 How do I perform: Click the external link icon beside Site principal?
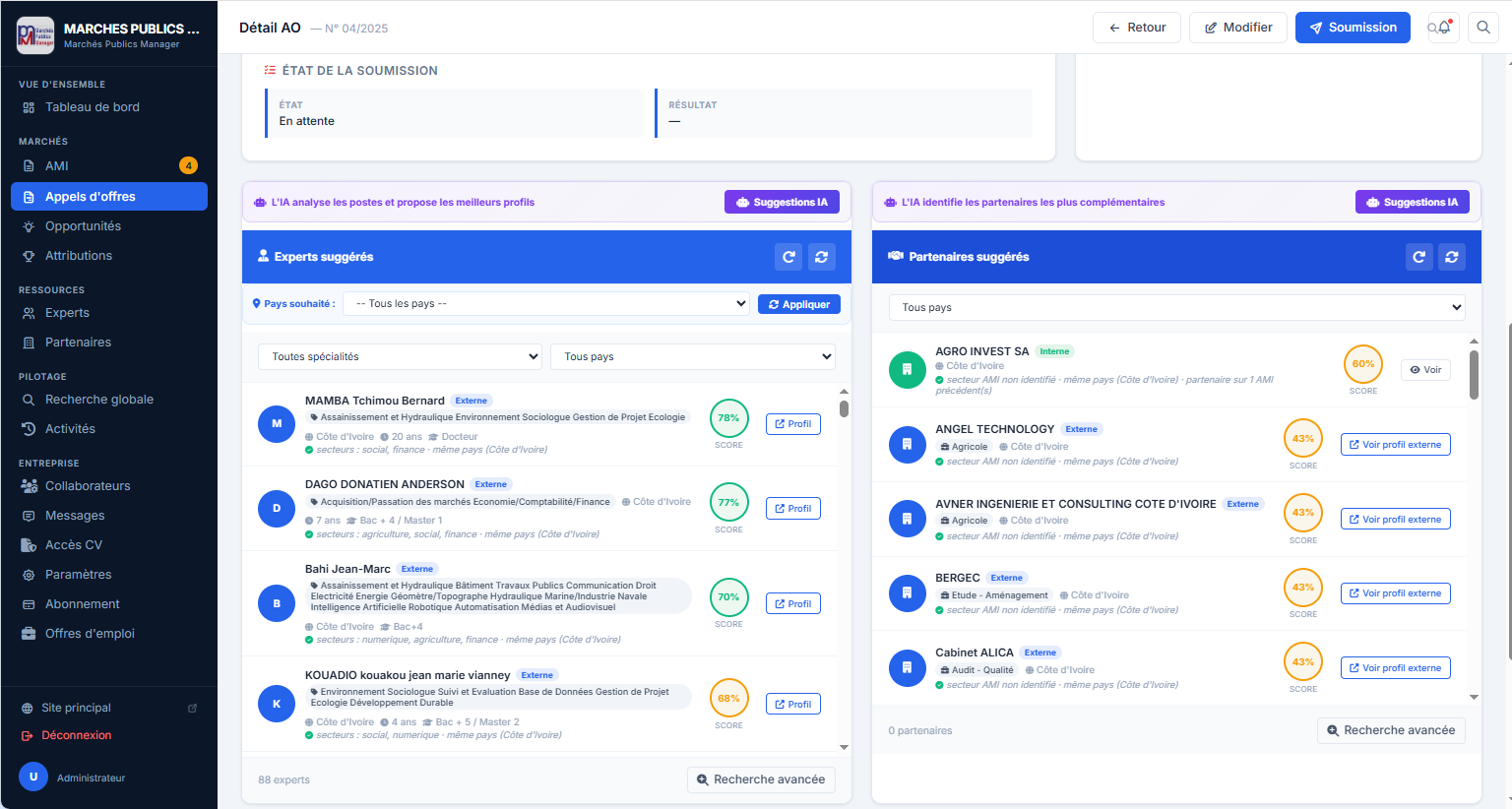pyautogui.click(x=193, y=708)
